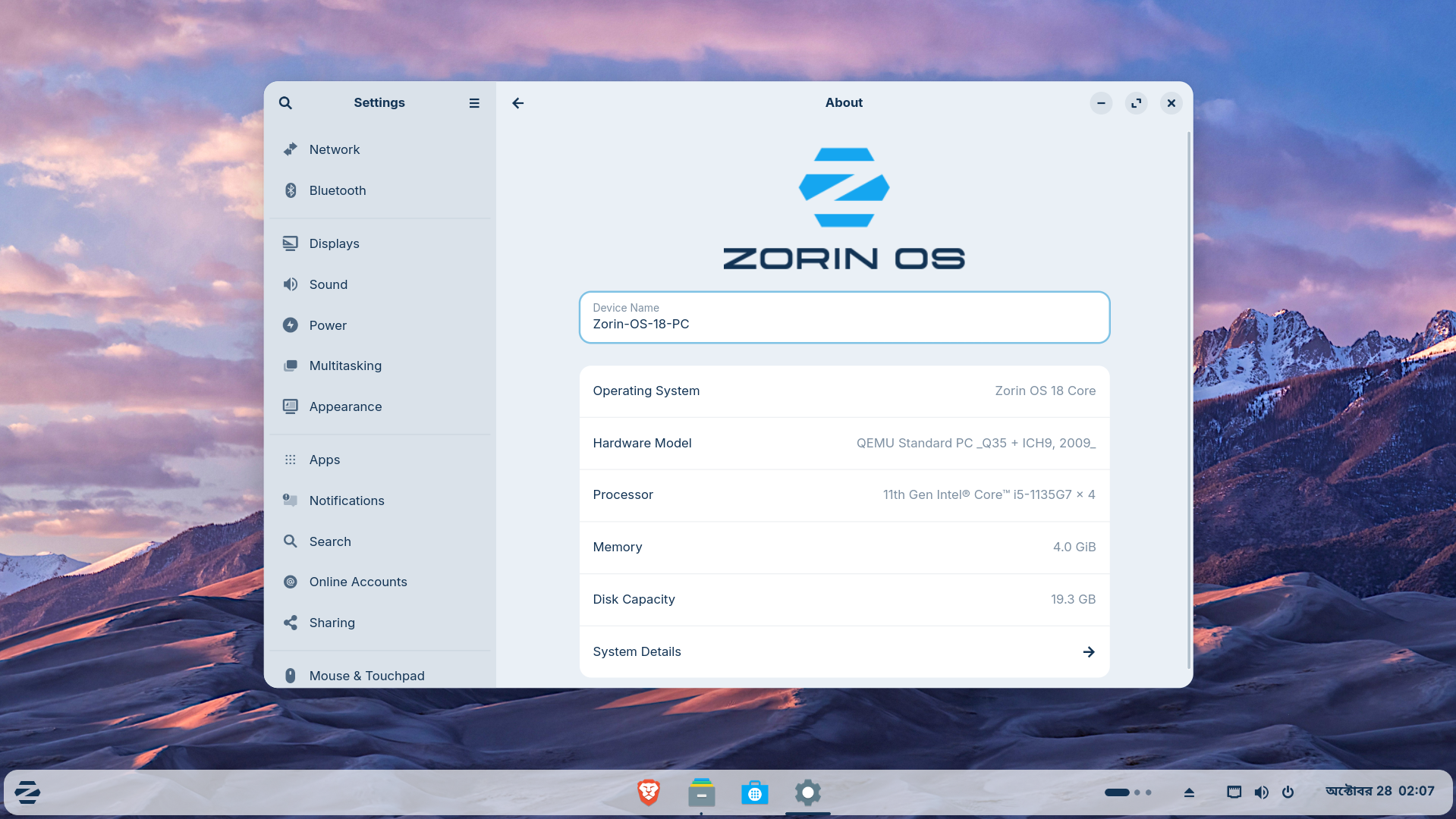Open the Zorin menu in taskbar

click(27, 792)
